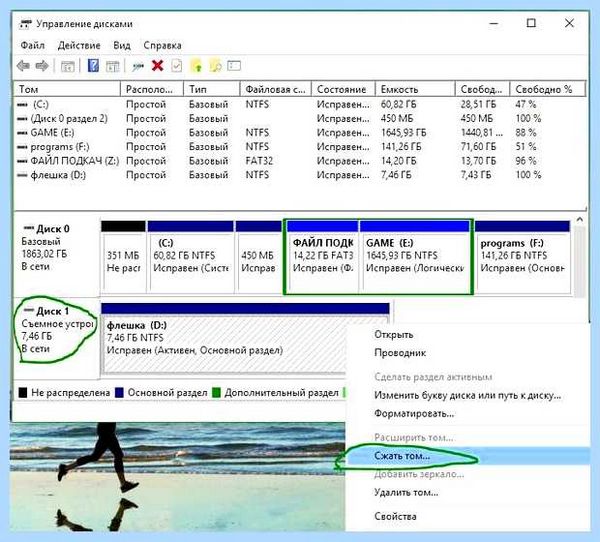This screenshot has height=542, width=600.
Task: Select the (Диск 0 раздел 2) volume row
Action: pos(300,119)
